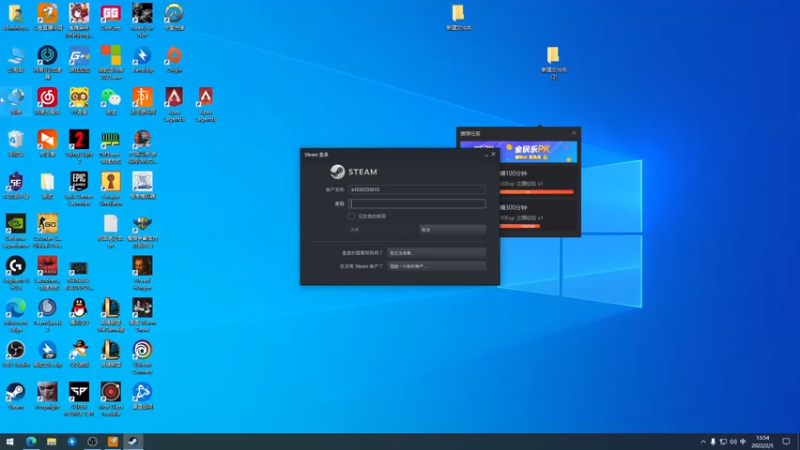This screenshot has height=450, width=800.
Task: Open the Escape Simulator shortcut
Action: (x=111, y=189)
